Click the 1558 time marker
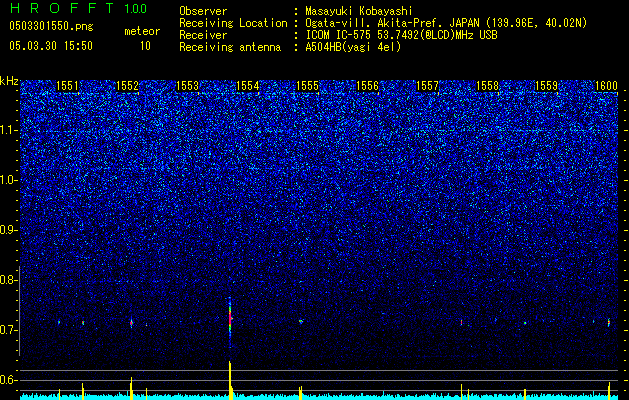This screenshot has width=629, height=400. [487, 86]
